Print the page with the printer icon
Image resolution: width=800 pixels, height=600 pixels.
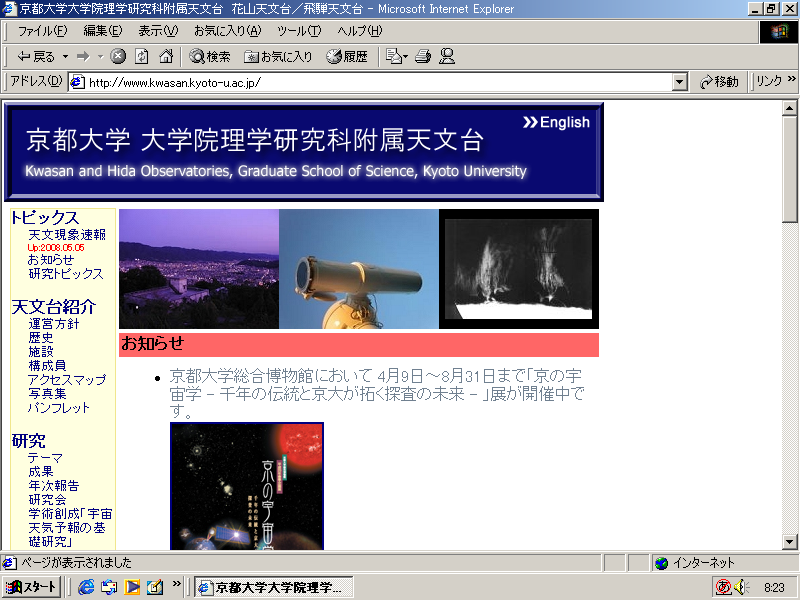[x=422, y=57]
